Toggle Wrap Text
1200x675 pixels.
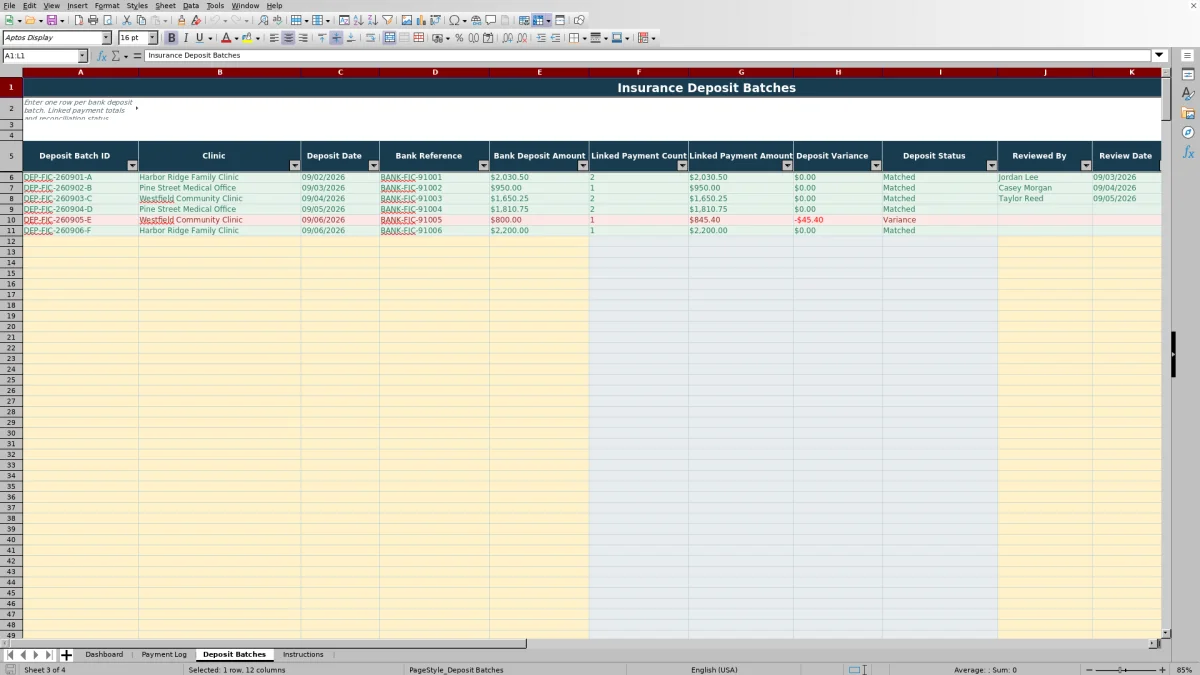click(x=370, y=38)
